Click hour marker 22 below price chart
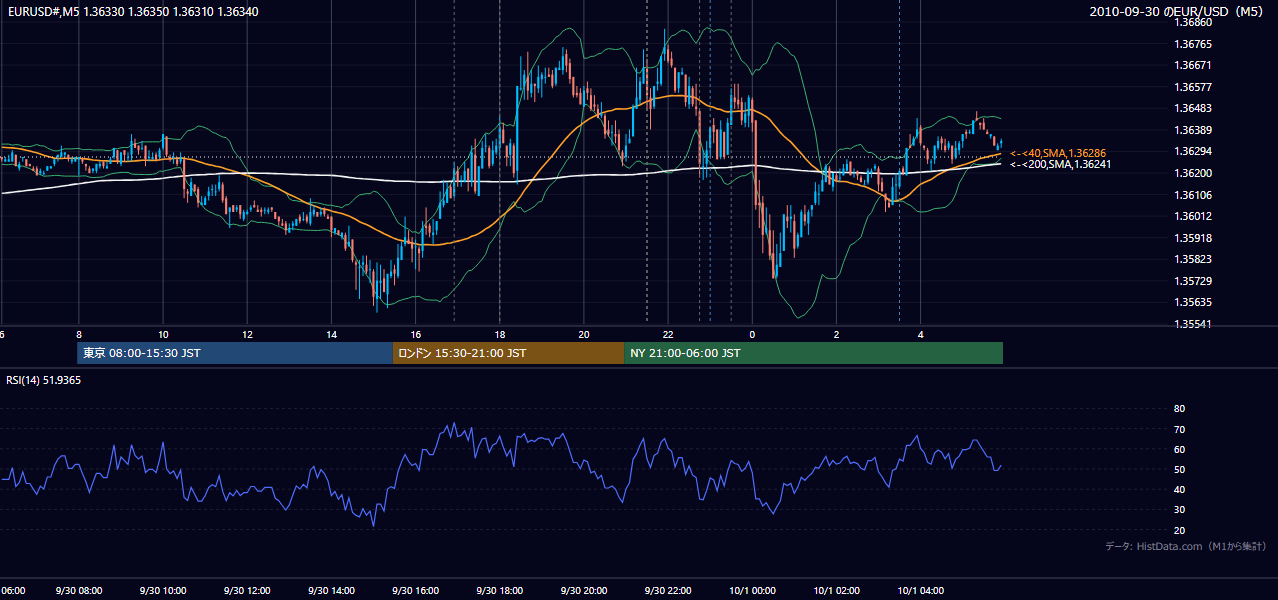This screenshot has width=1278, height=600. point(668,335)
